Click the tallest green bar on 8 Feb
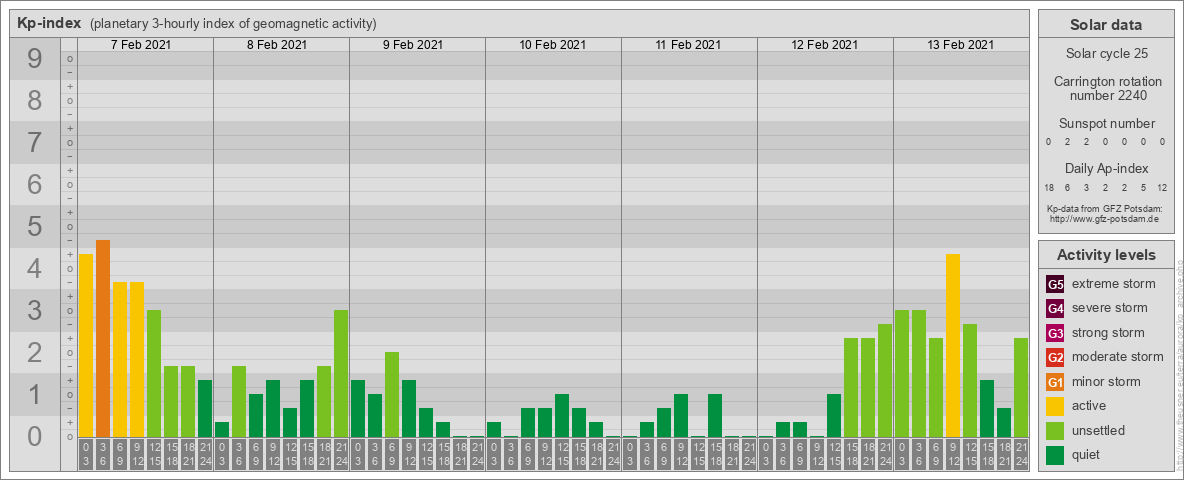 click(x=341, y=373)
